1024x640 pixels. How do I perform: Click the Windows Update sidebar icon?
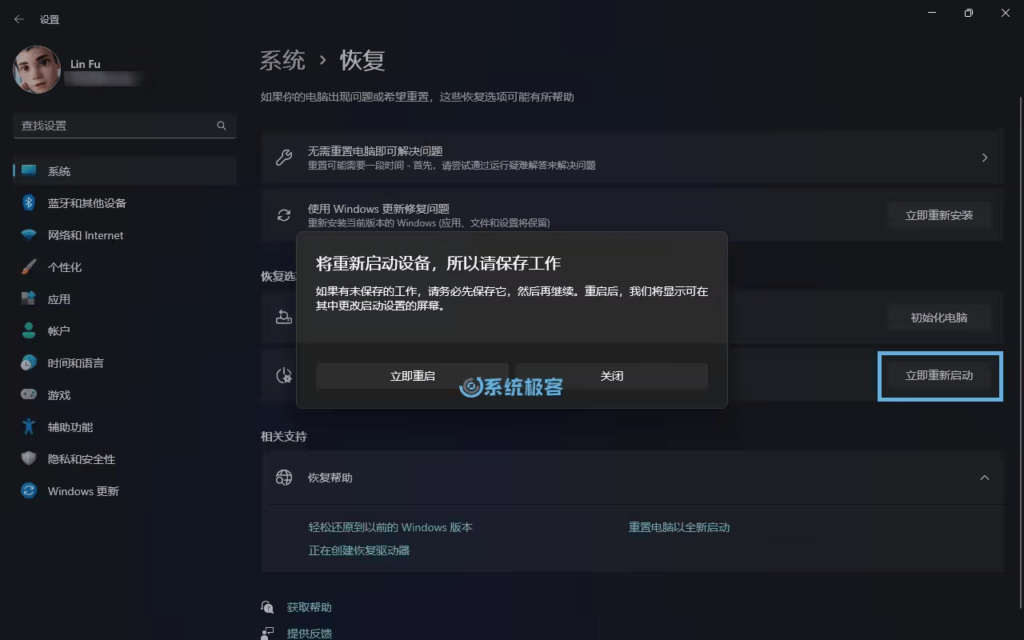(x=29, y=491)
